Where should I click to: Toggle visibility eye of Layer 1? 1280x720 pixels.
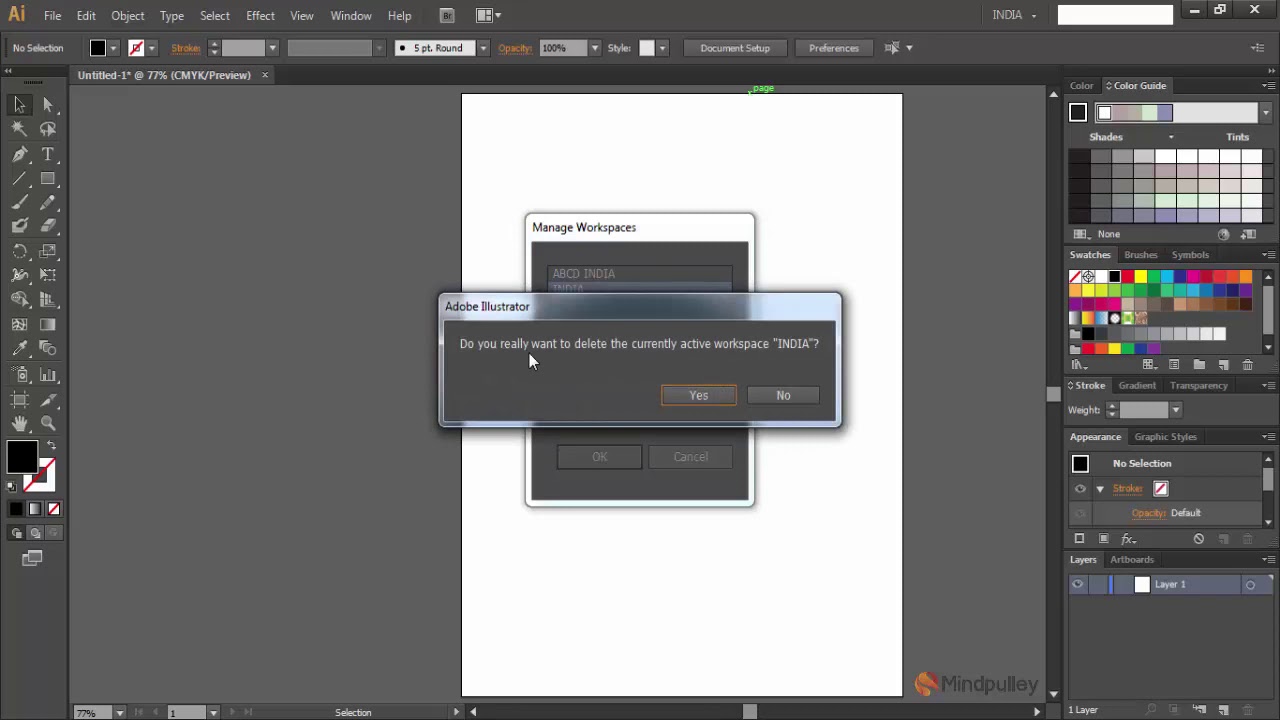[1078, 585]
